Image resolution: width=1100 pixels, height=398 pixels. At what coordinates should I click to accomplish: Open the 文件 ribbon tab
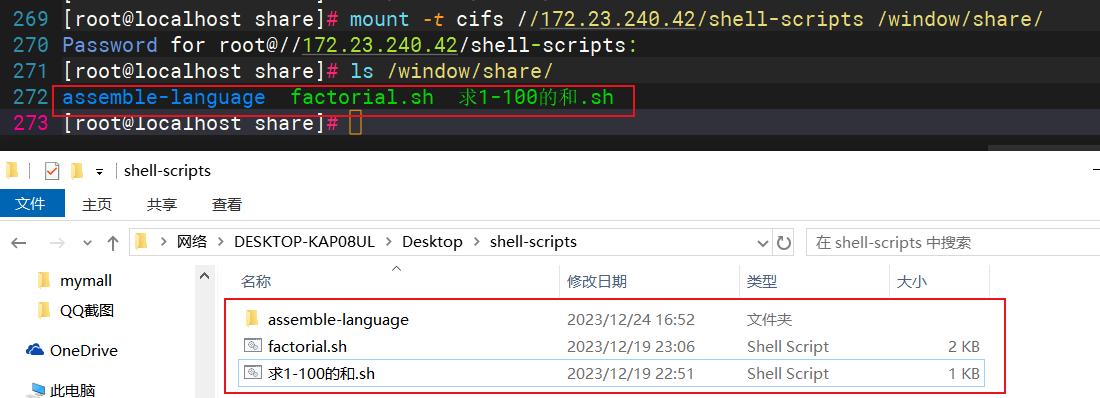[30, 204]
